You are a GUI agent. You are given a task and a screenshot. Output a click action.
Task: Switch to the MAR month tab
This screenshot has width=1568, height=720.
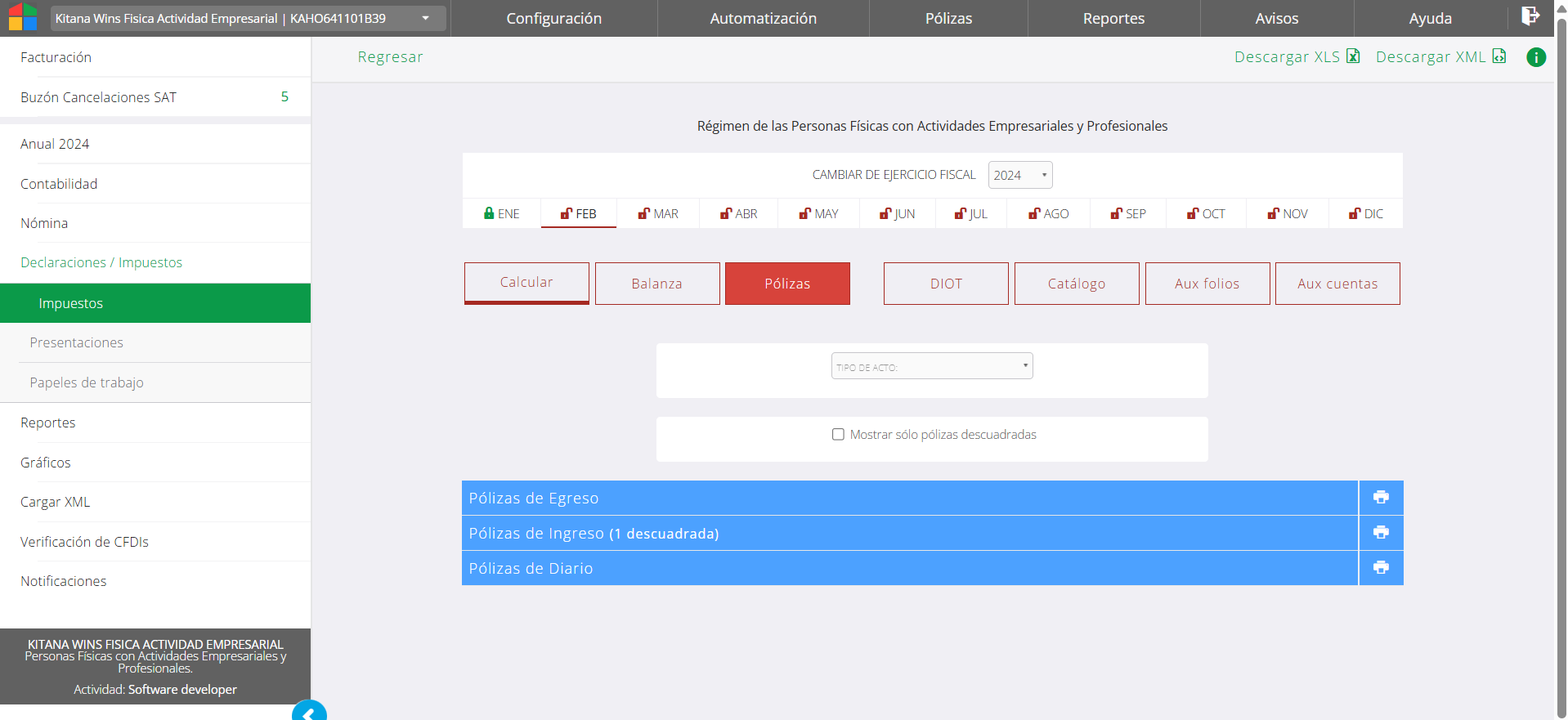[658, 213]
